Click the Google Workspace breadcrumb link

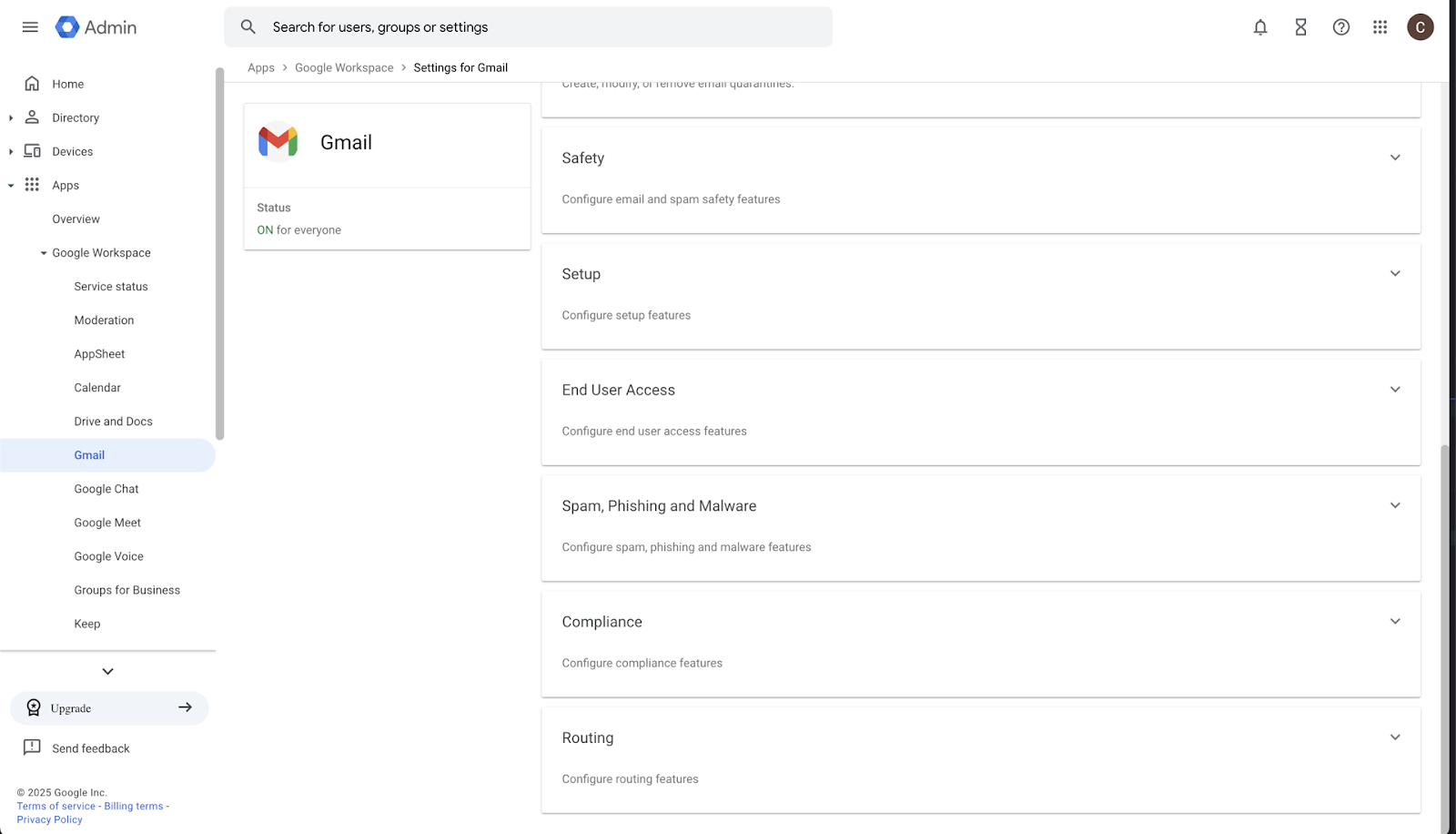(x=344, y=67)
